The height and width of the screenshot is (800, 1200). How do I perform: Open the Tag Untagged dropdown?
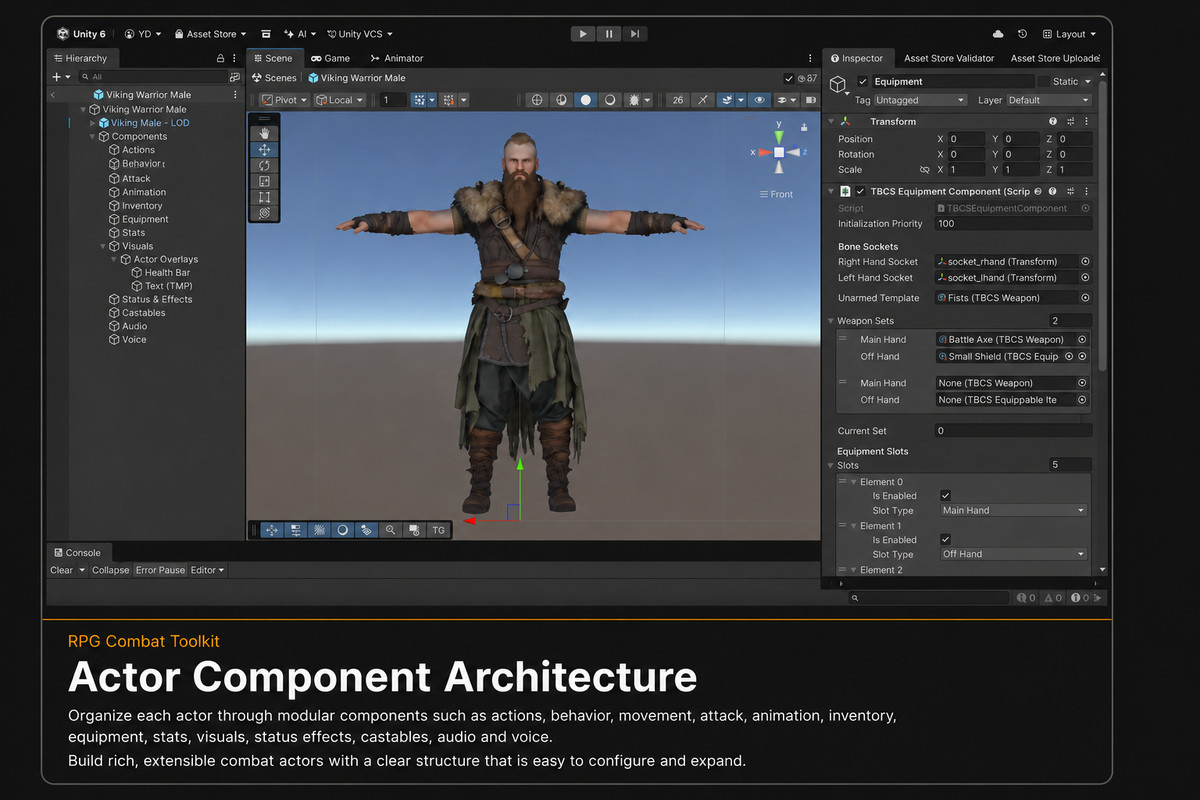coord(921,100)
